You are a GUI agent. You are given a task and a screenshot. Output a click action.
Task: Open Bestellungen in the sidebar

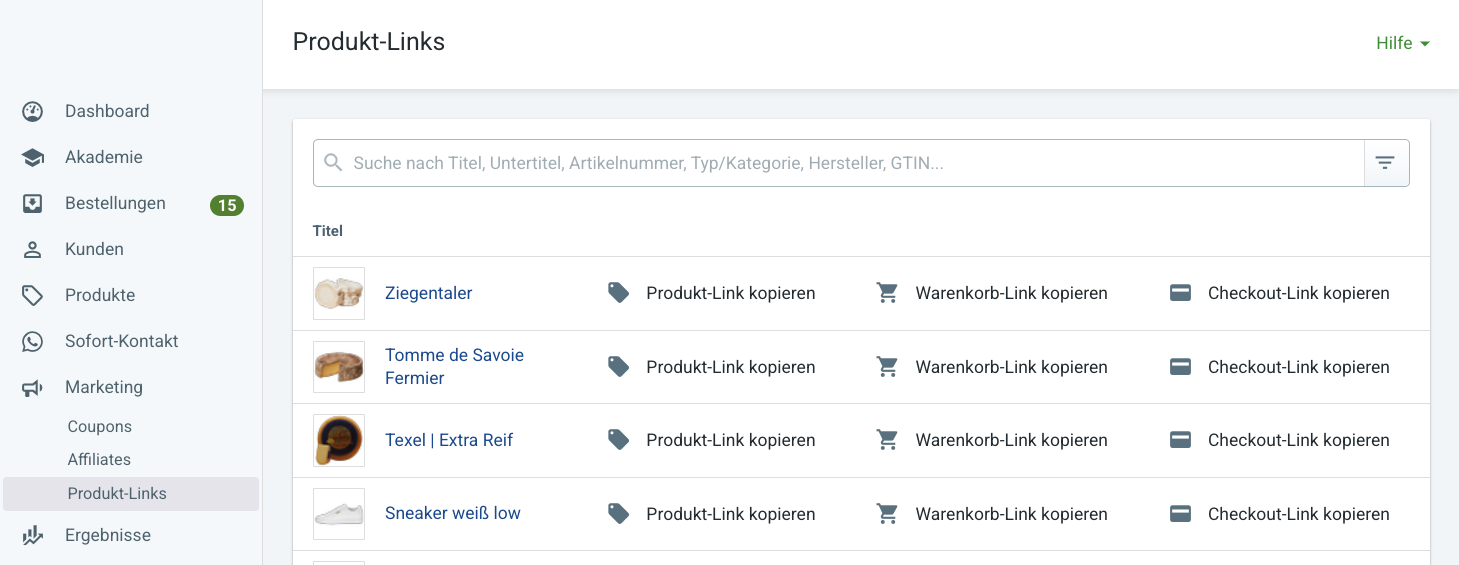(x=115, y=203)
